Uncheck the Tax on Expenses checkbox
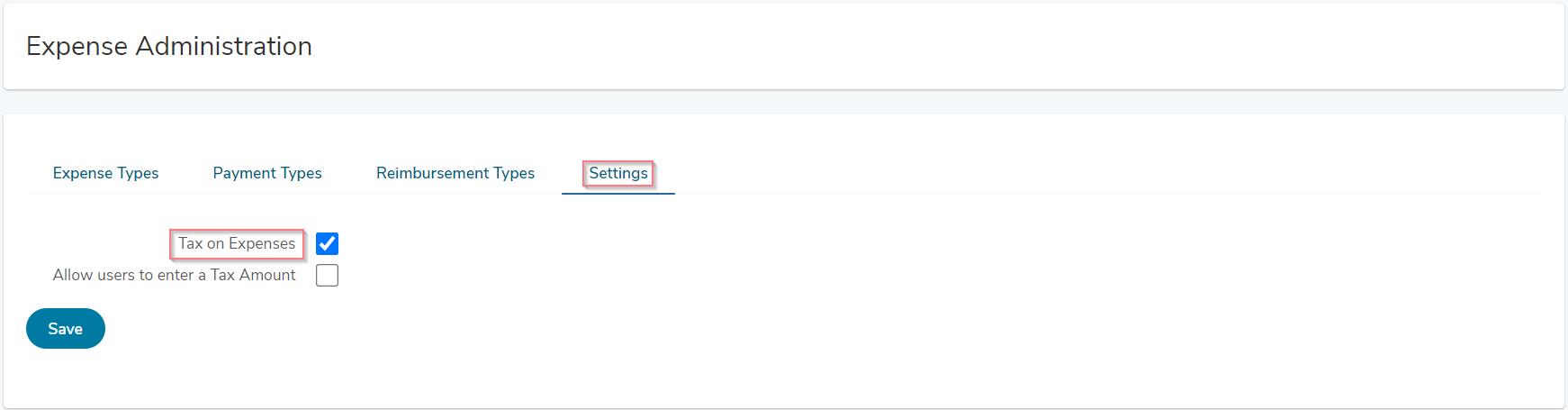This screenshot has height=410, width=1568. [327, 243]
